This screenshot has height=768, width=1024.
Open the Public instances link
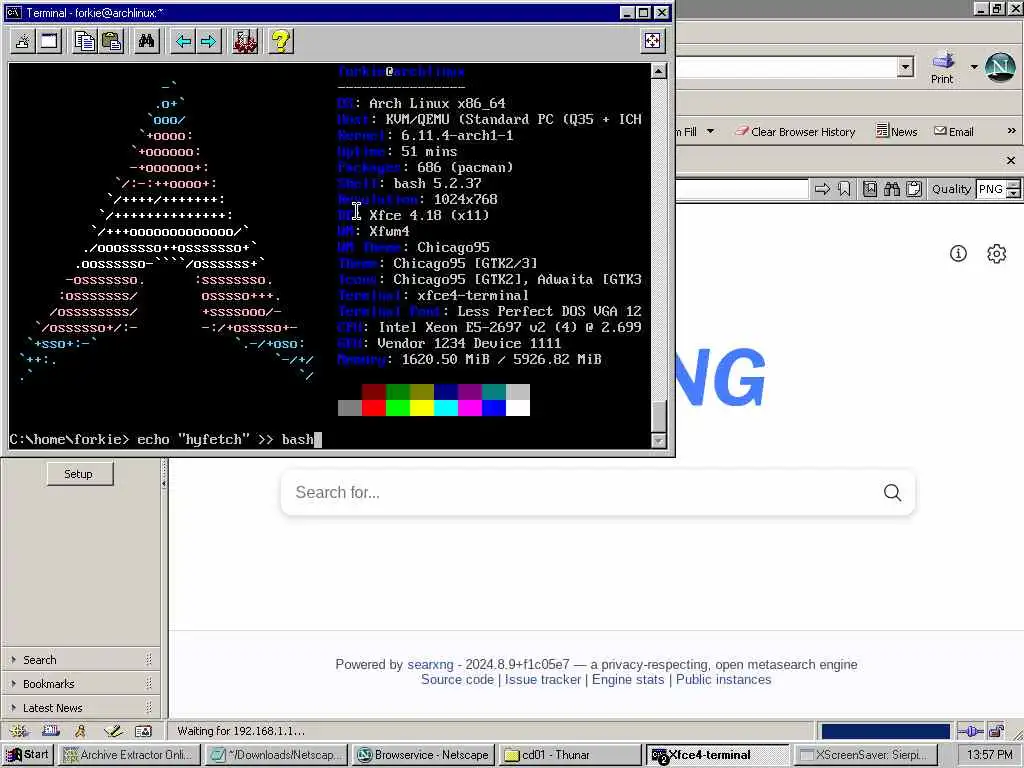(x=724, y=680)
